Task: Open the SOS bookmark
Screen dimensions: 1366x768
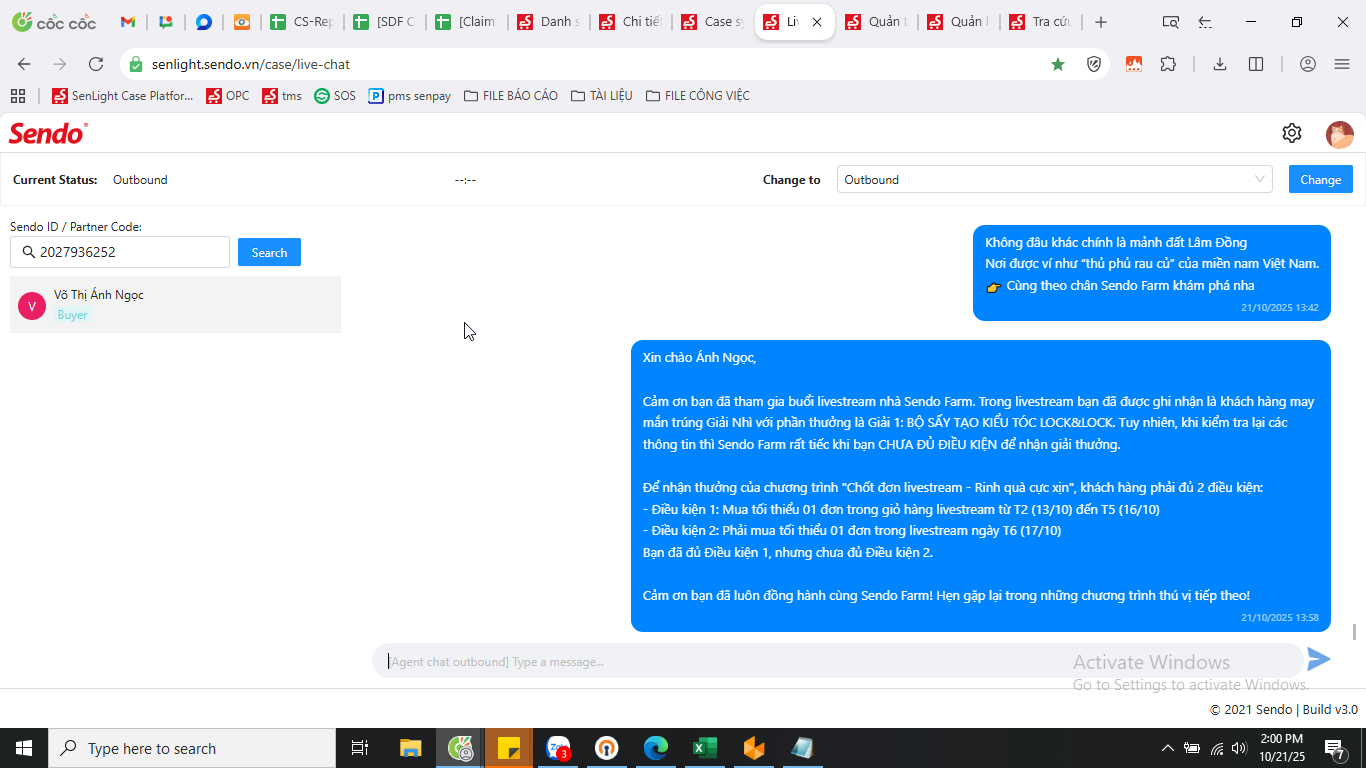Action: coord(335,96)
